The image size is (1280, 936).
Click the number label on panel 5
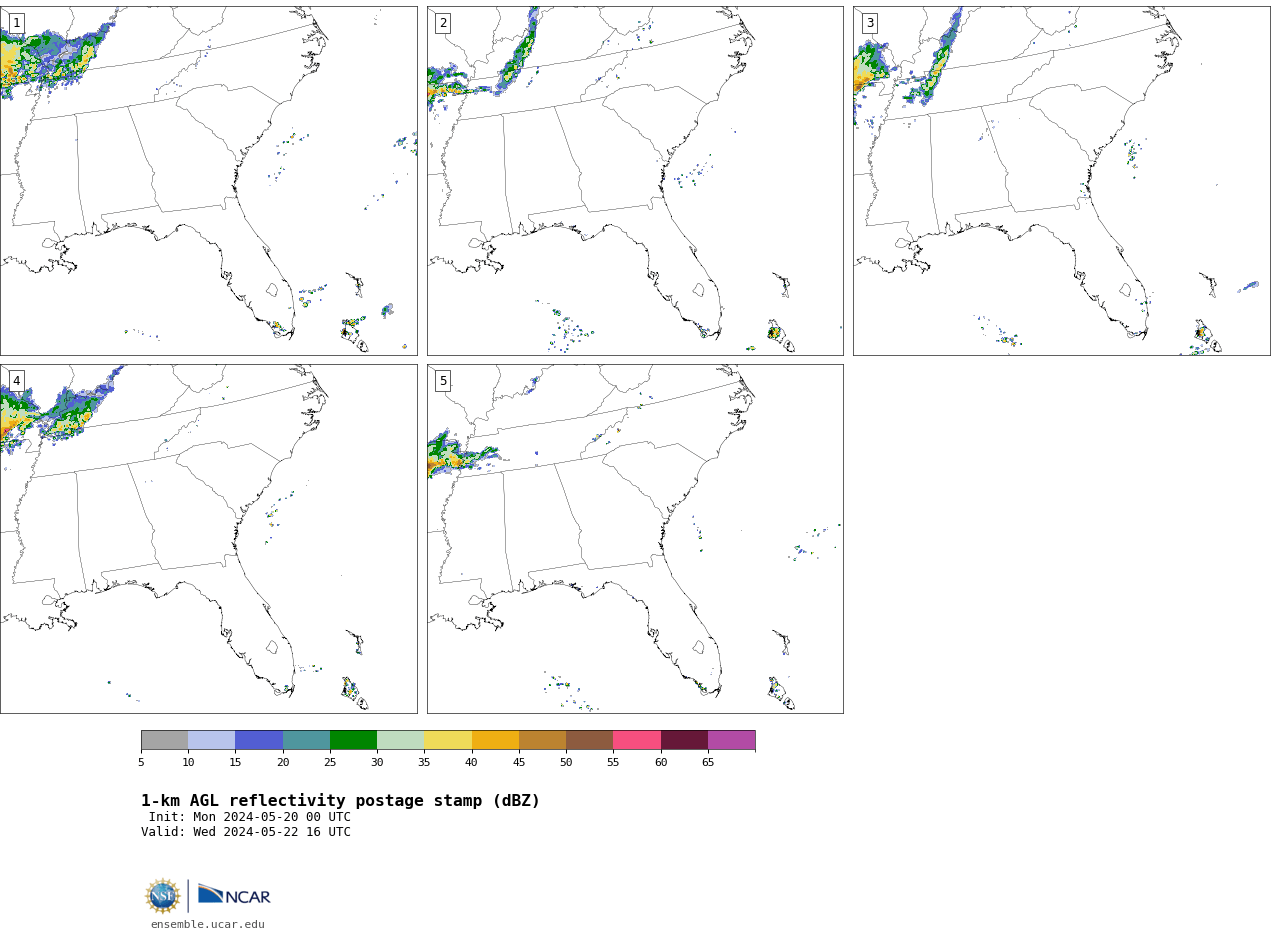click(x=443, y=381)
